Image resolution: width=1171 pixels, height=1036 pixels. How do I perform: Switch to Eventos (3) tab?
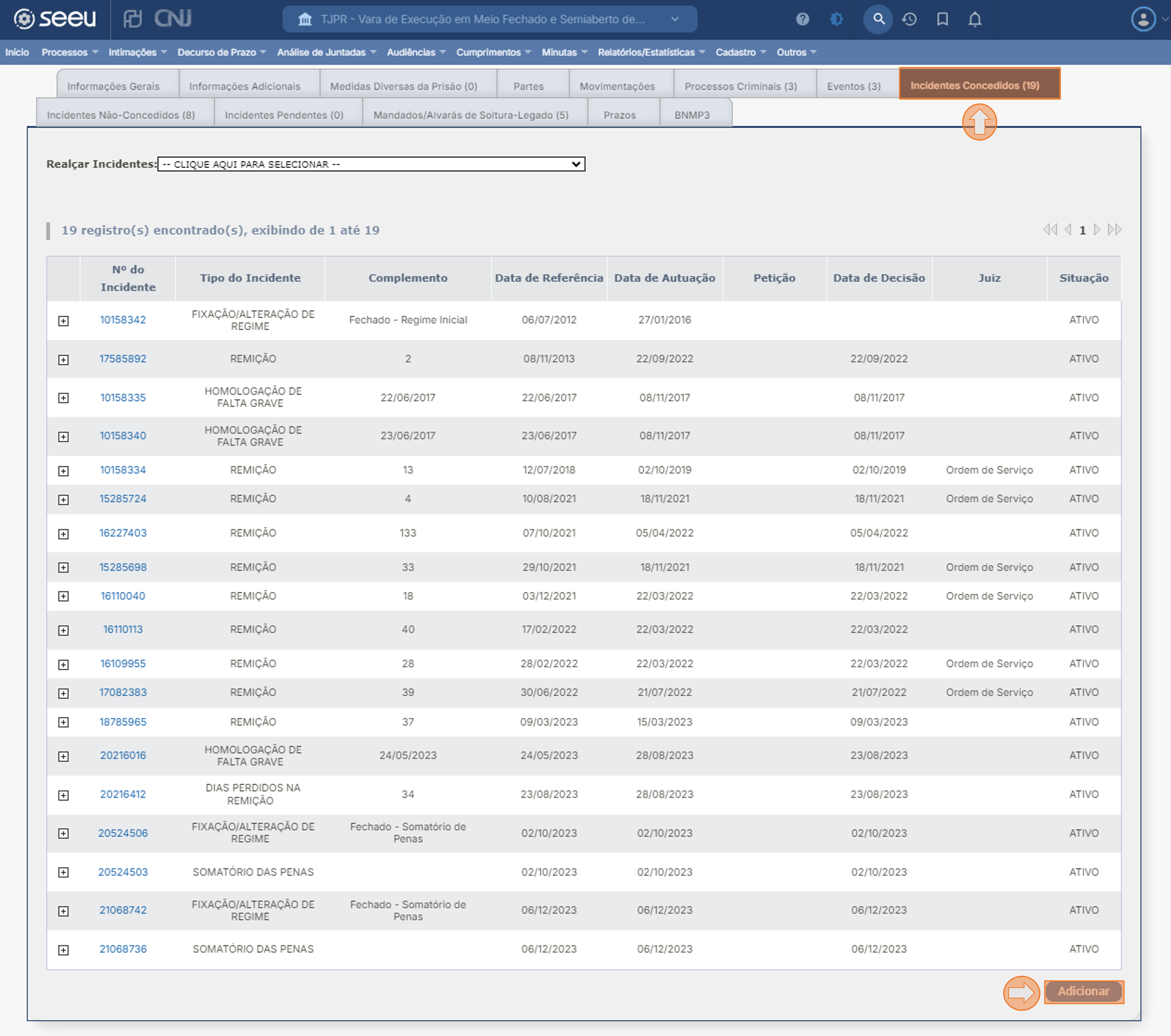[x=858, y=85]
